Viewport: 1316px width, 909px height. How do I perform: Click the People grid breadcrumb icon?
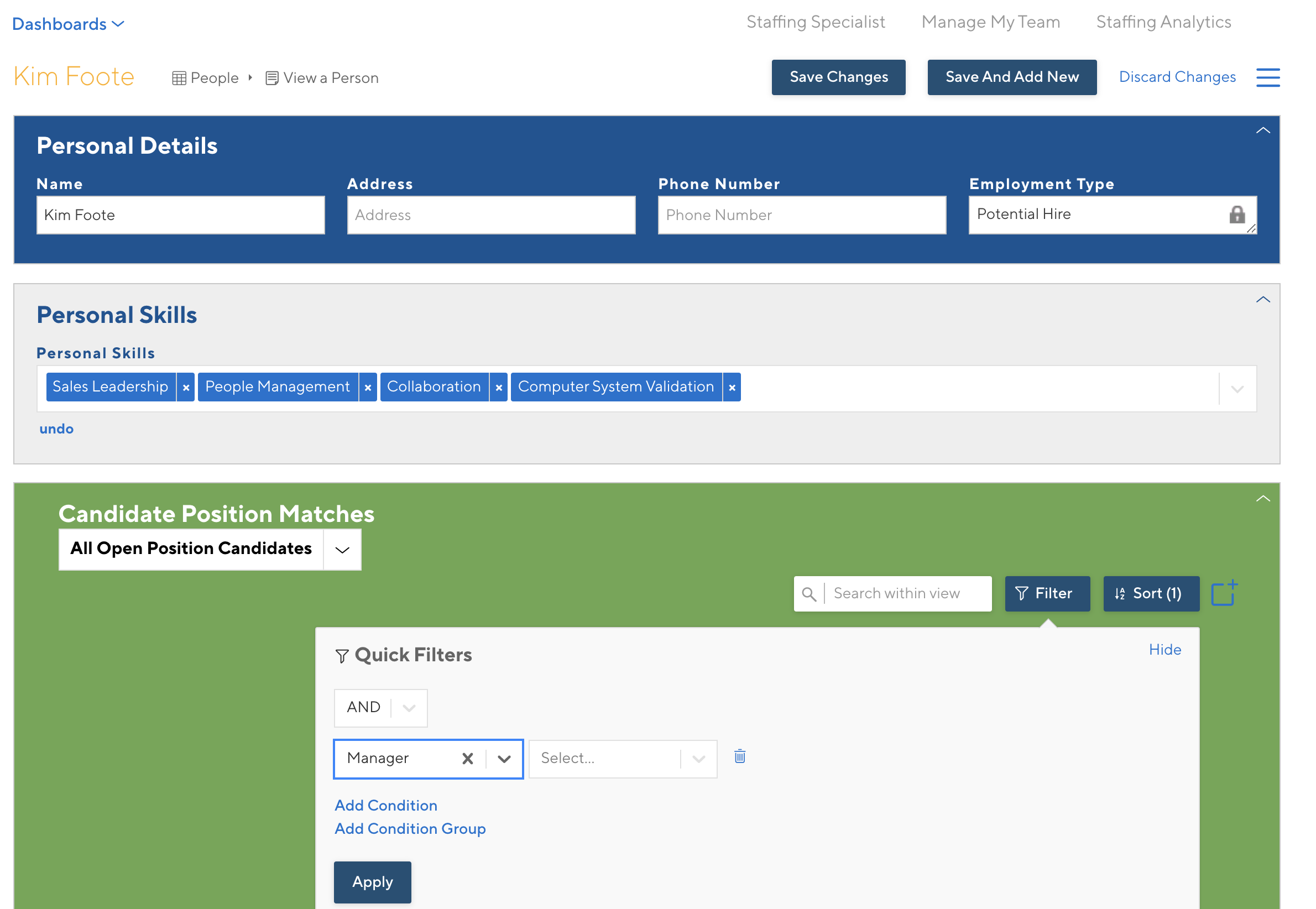pyautogui.click(x=179, y=78)
